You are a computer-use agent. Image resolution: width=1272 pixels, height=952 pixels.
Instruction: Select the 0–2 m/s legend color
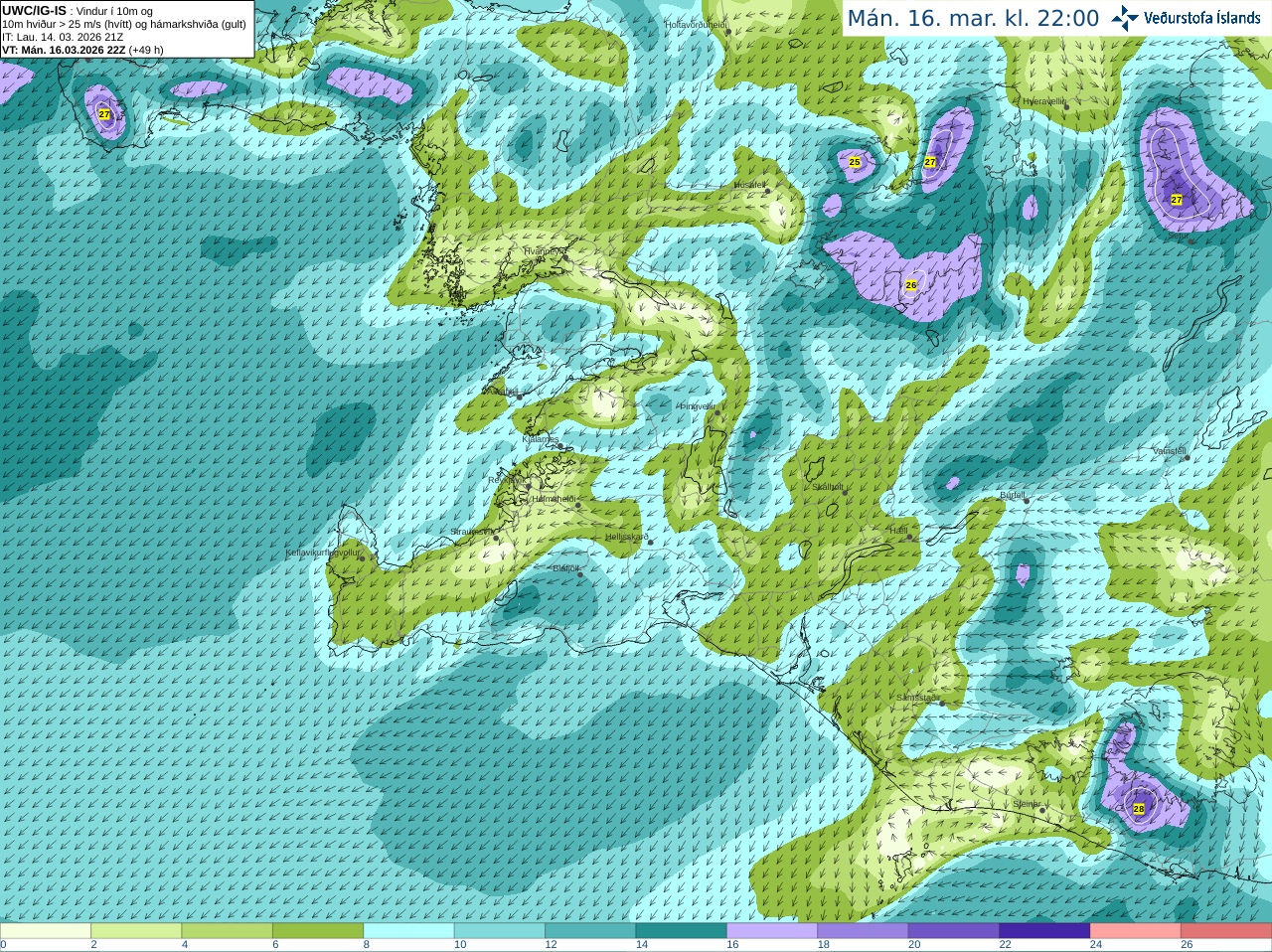46,931
